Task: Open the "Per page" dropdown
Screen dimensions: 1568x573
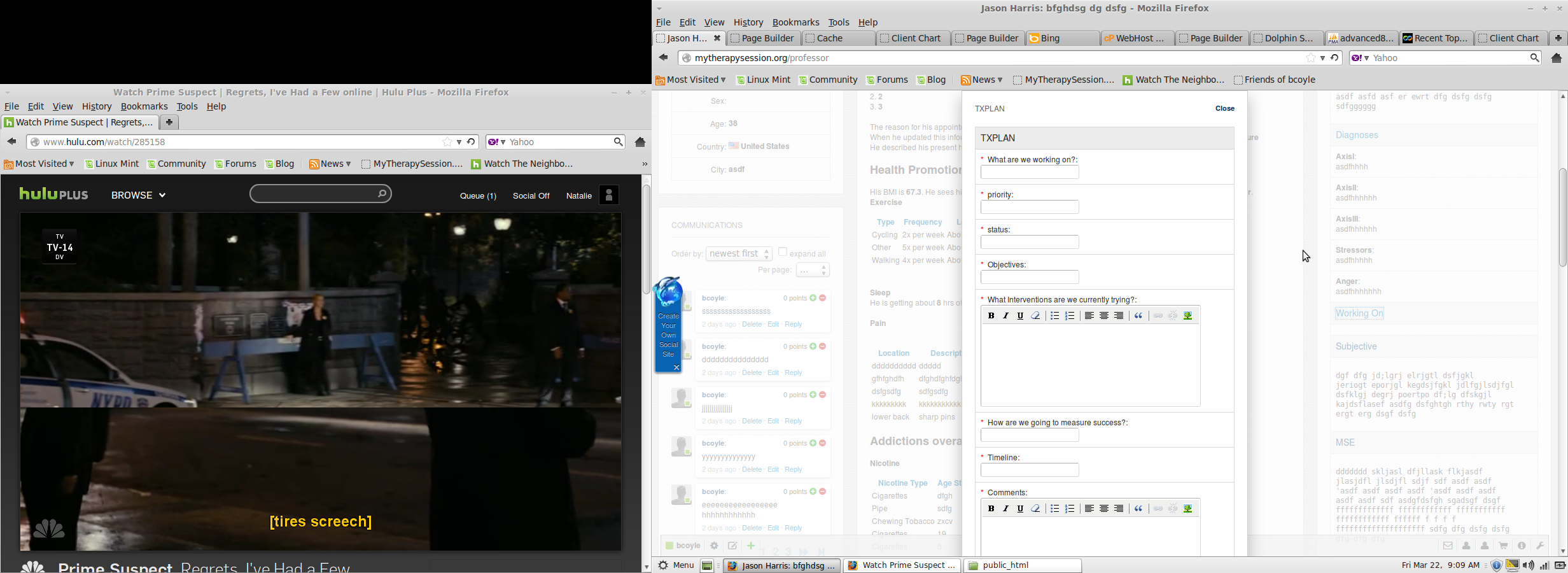Action: tap(813, 270)
